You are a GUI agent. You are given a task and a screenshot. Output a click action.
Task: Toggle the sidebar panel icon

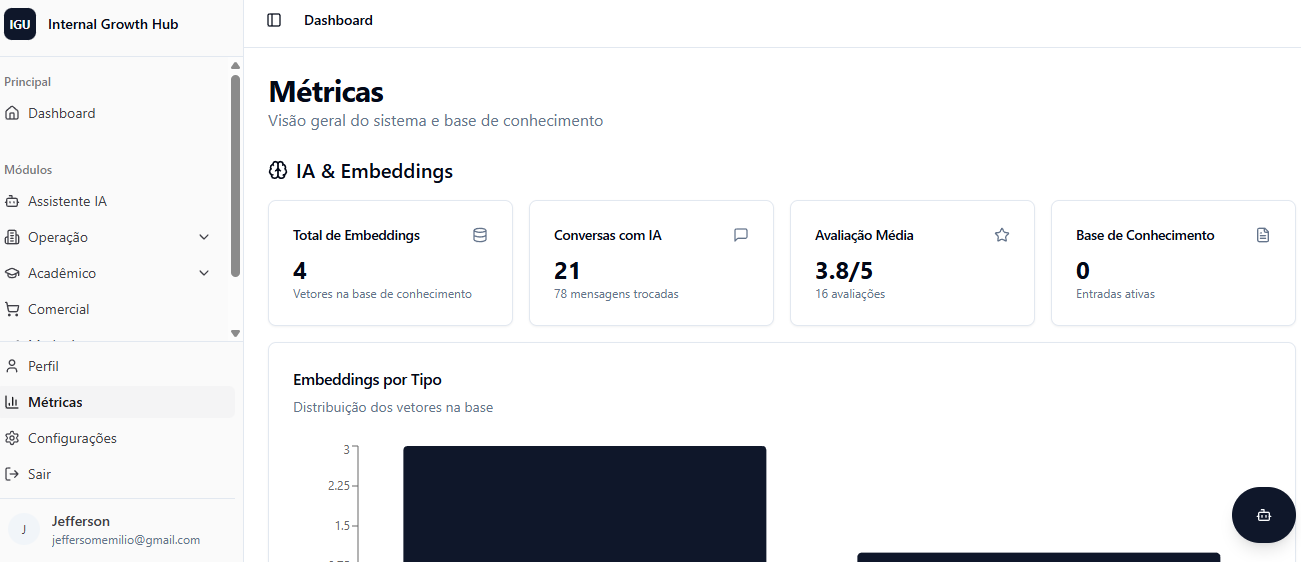point(274,20)
